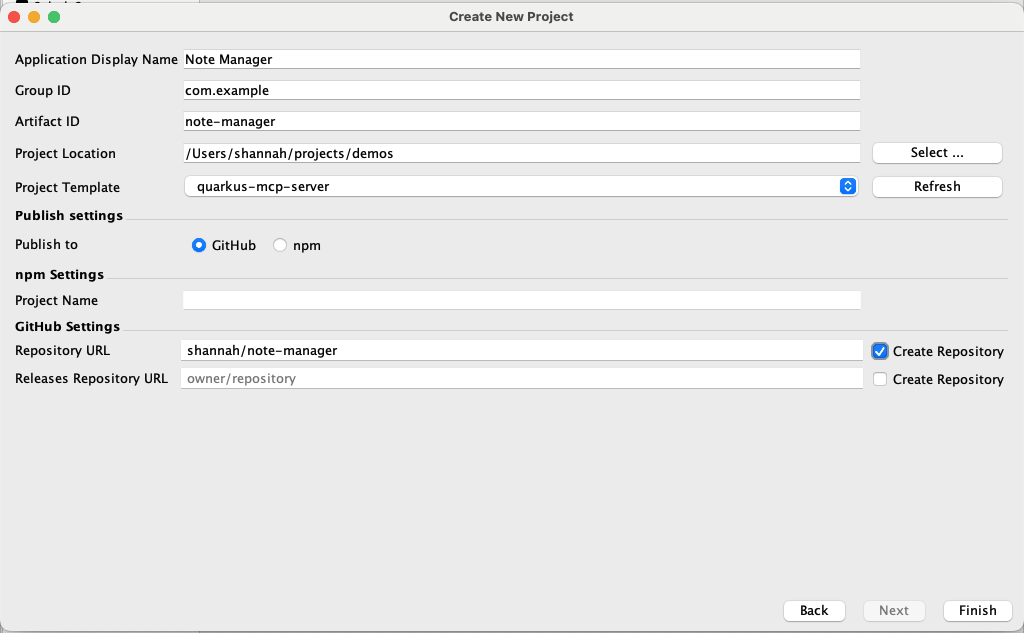Click the Group ID label

click(42, 90)
